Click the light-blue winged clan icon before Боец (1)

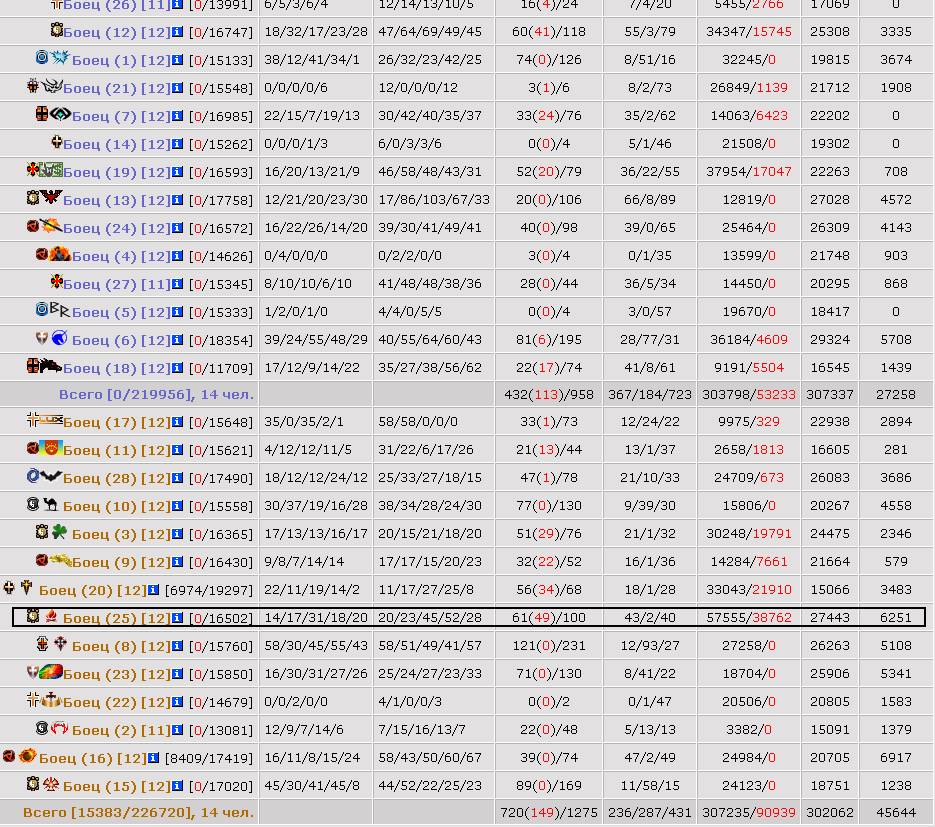(x=60, y=58)
